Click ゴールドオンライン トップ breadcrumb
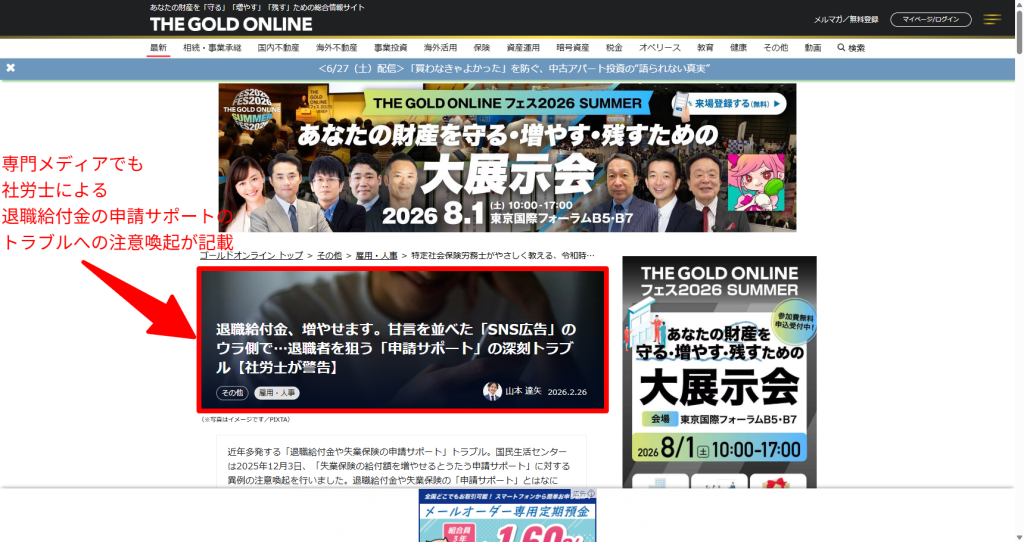This screenshot has height=542, width=1024. coord(251,255)
